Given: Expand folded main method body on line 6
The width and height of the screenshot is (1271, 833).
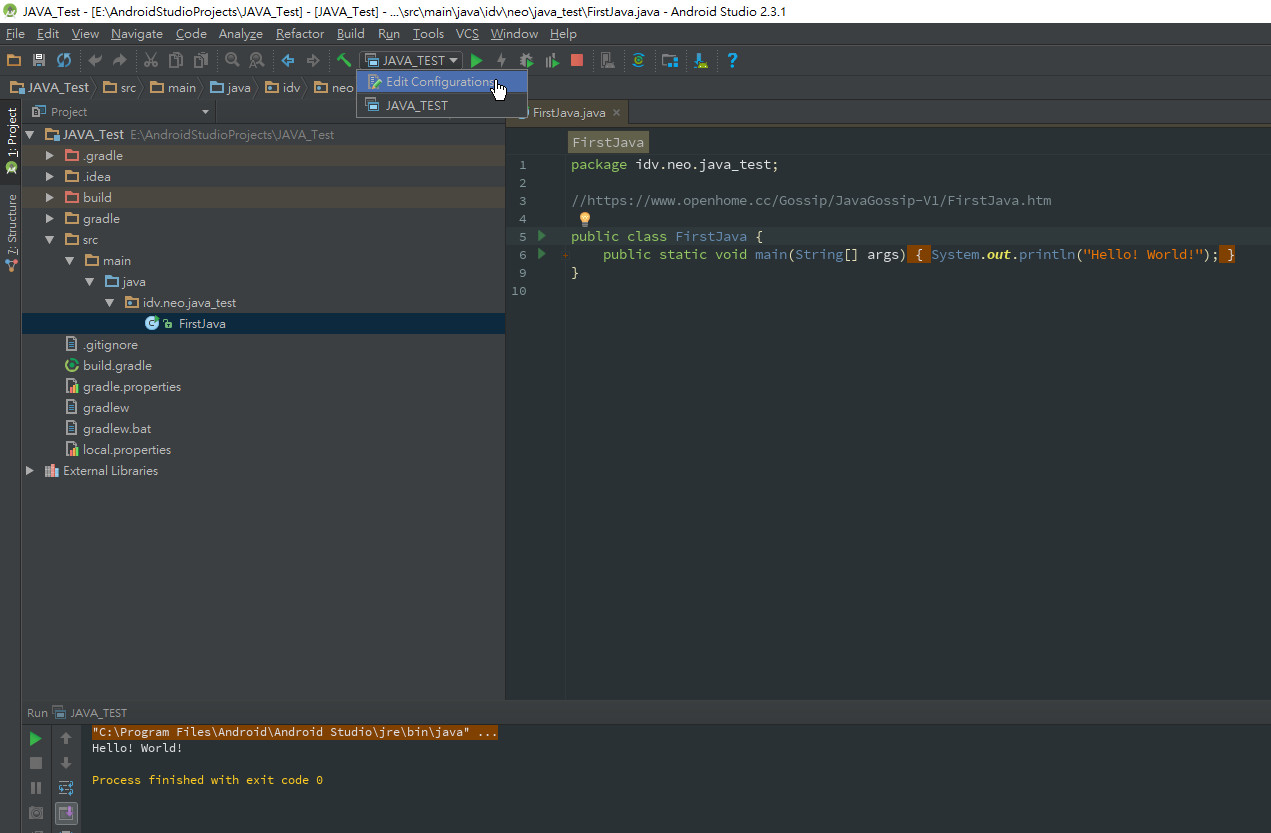Looking at the screenshot, I should point(565,256).
